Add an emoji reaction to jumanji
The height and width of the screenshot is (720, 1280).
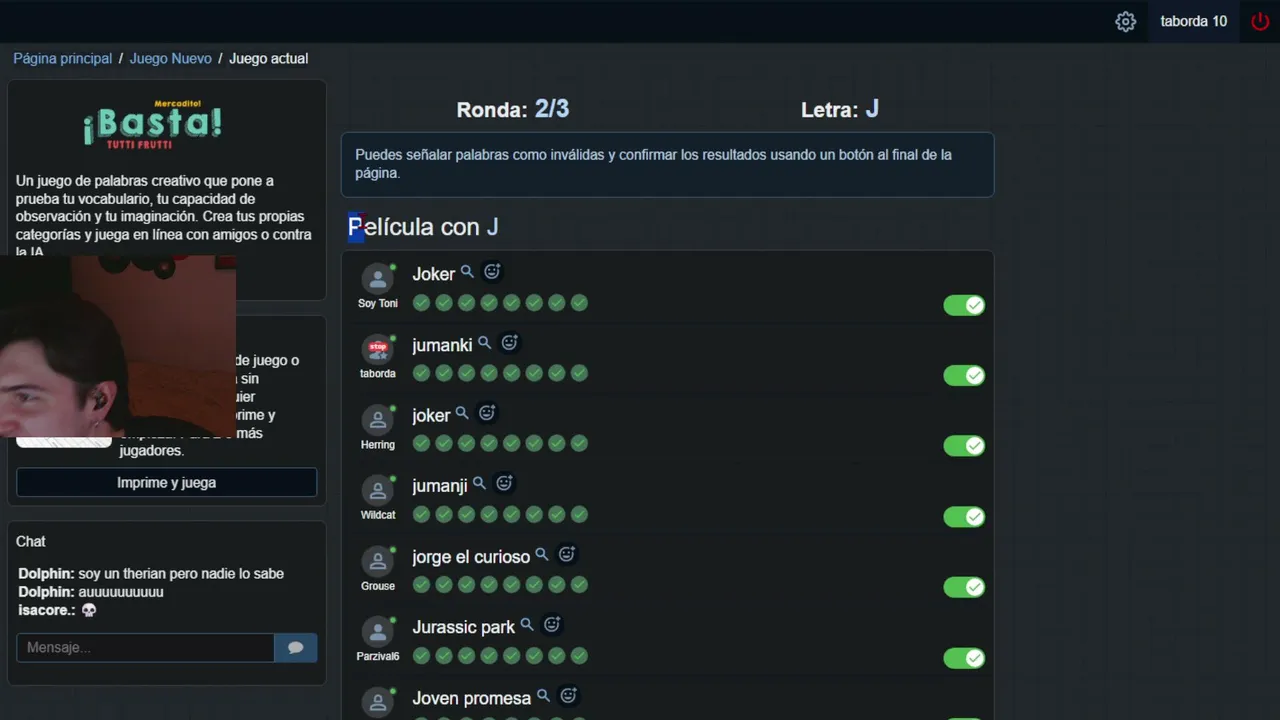point(504,484)
